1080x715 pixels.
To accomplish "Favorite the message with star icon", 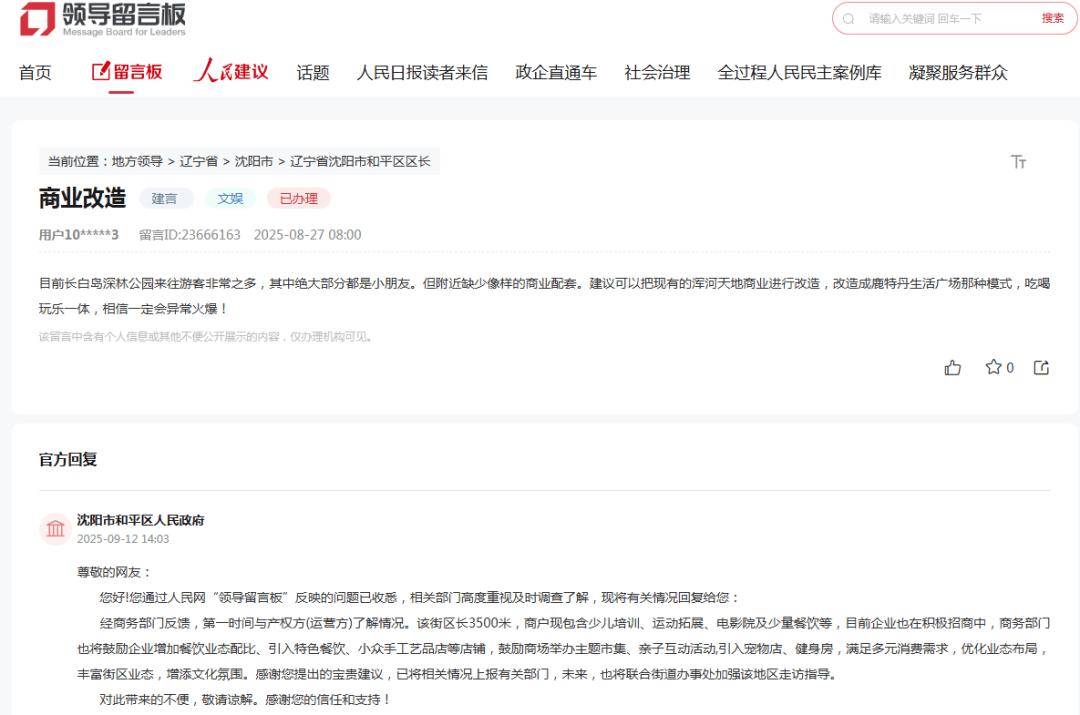I will click(993, 367).
